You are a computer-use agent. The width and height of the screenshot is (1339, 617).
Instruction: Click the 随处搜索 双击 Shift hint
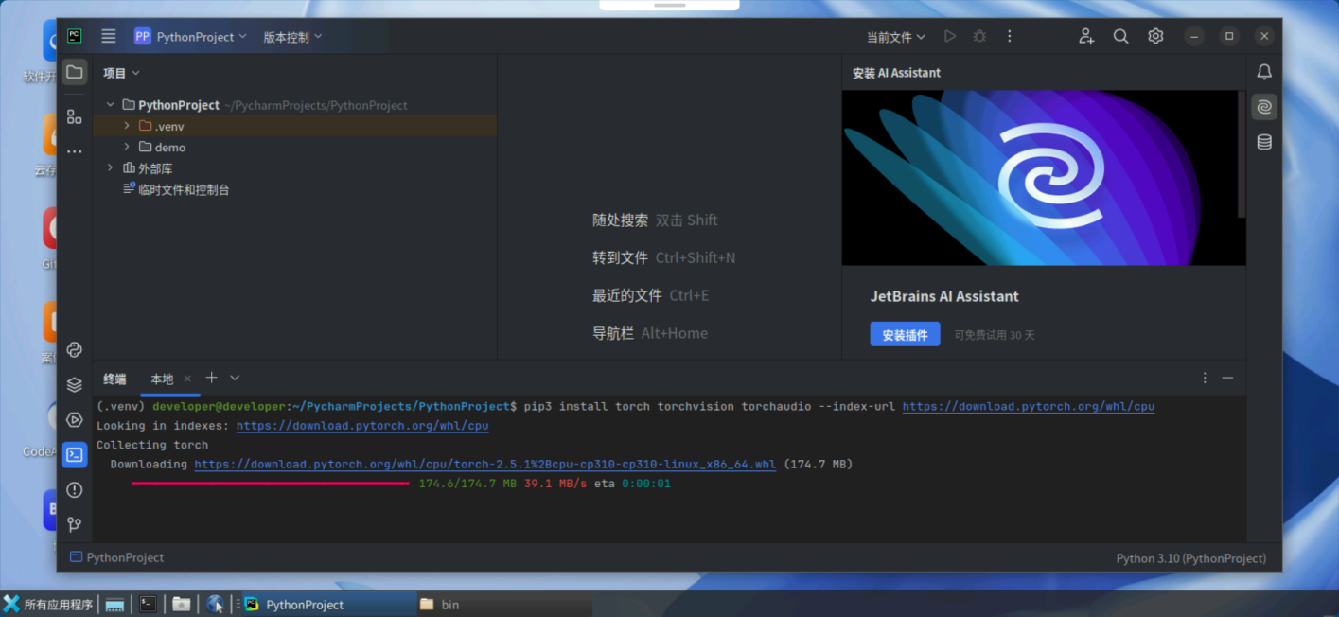coord(655,220)
